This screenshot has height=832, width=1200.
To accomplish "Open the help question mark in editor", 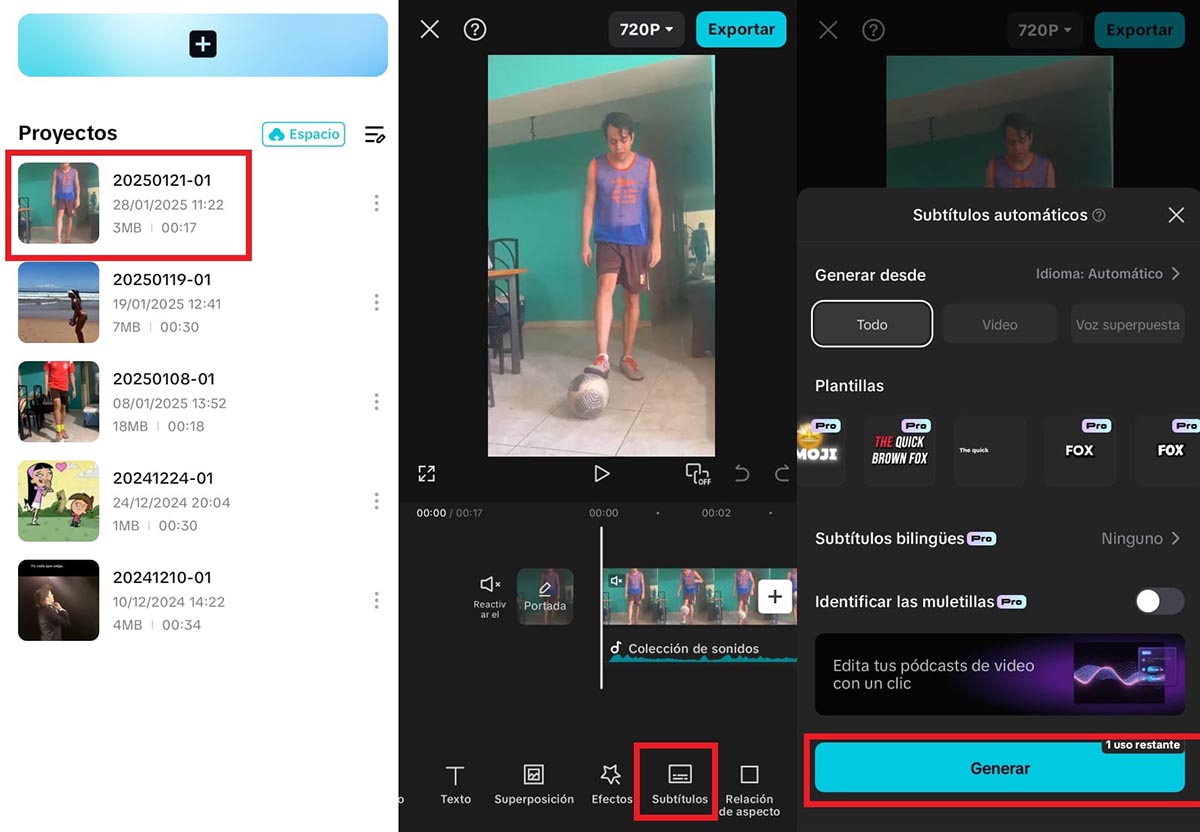I will pyautogui.click(x=475, y=29).
